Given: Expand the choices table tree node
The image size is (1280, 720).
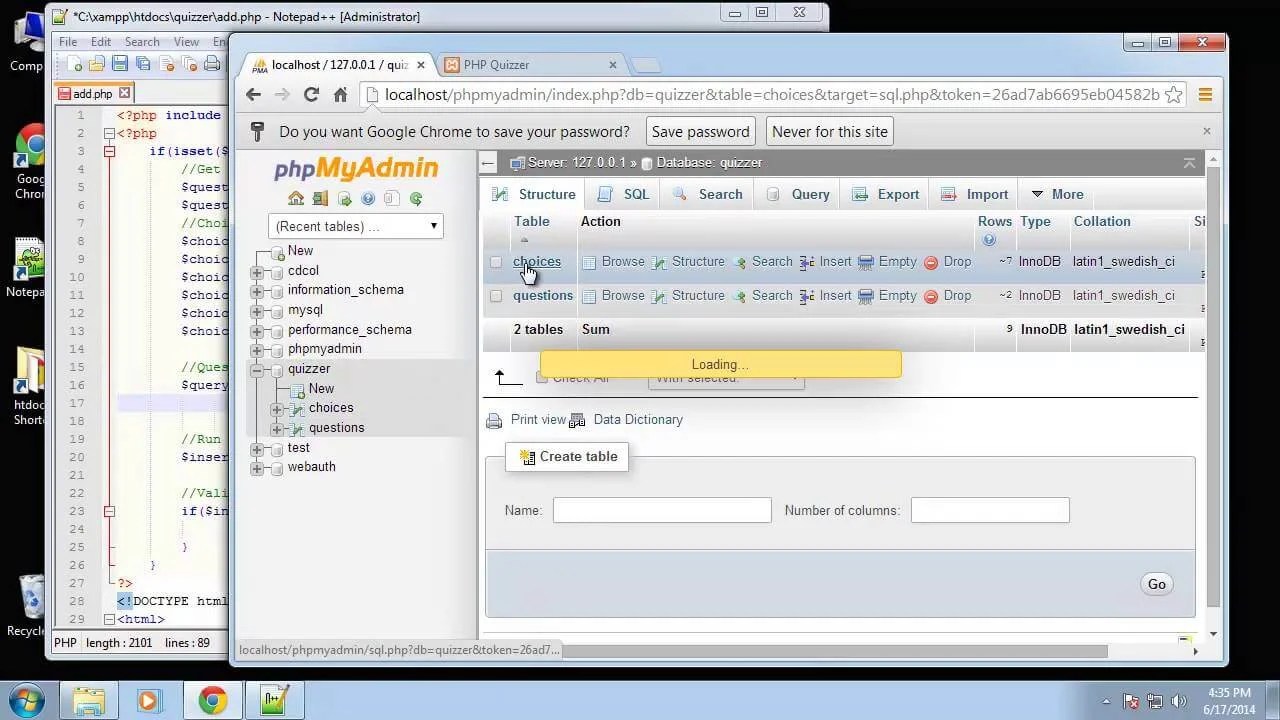Looking at the screenshot, I should click(277, 409).
